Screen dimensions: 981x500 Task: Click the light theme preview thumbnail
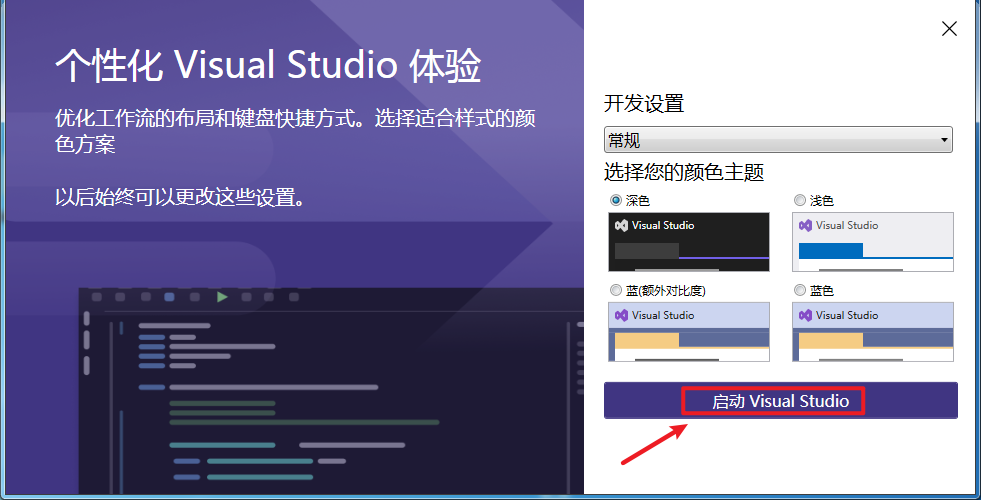[873, 242]
